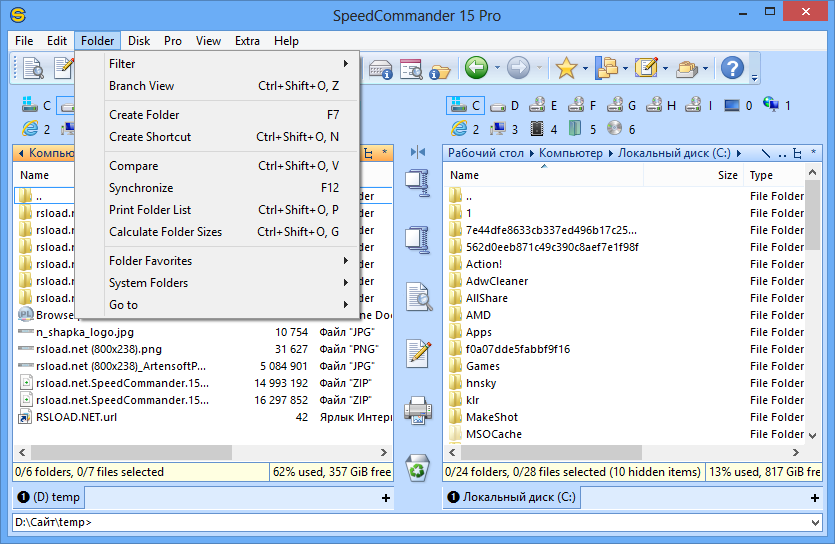Click Компьютер breadcrumb in right panel

(x=570, y=153)
